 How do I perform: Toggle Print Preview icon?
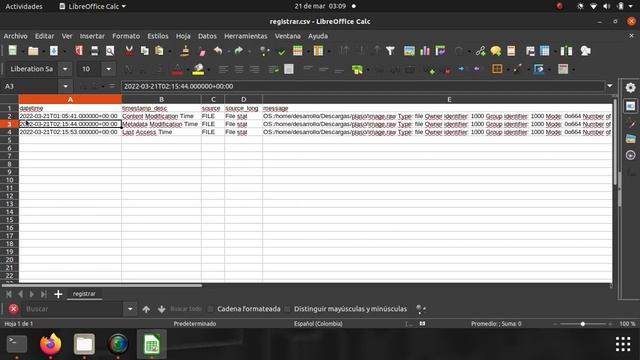point(110,51)
